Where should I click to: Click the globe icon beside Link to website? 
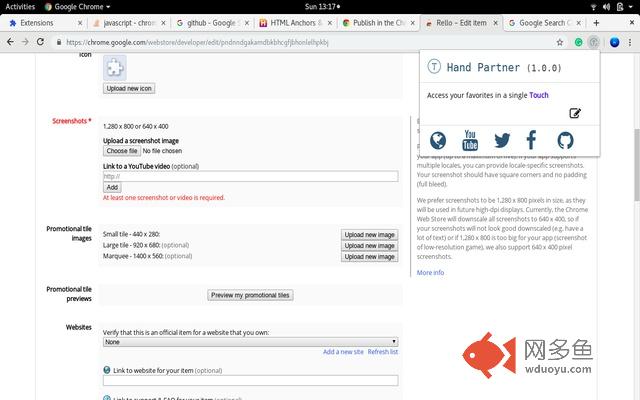tap(107, 370)
